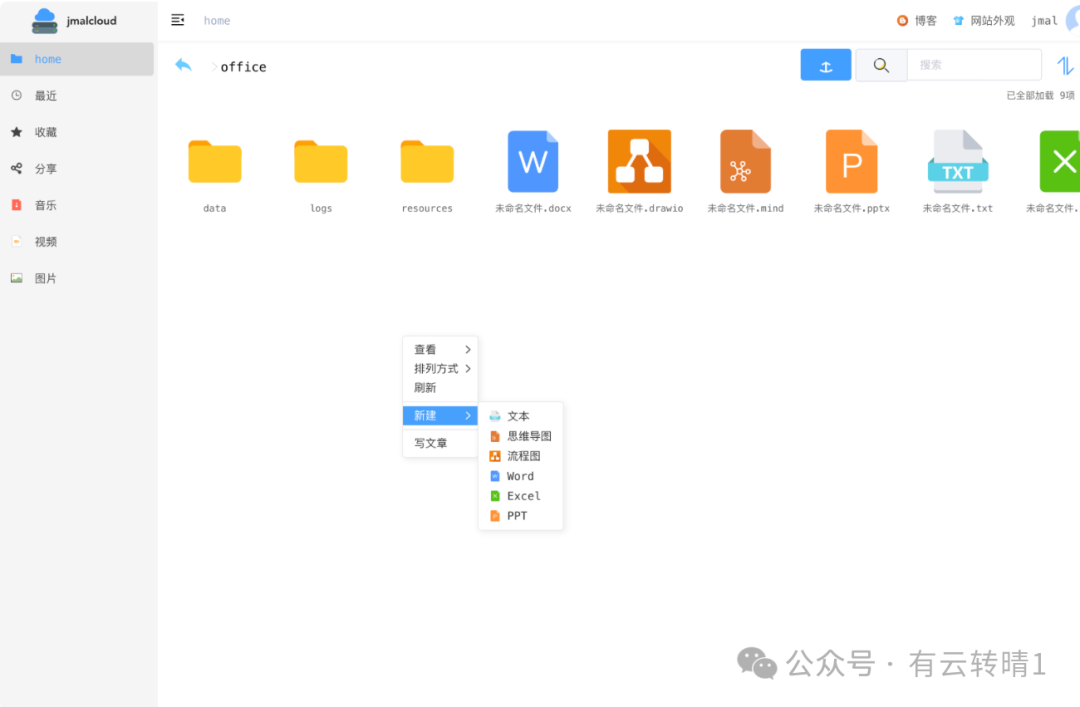
Task: Open the 图片 images section in sidebar
Action: click(x=42, y=277)
